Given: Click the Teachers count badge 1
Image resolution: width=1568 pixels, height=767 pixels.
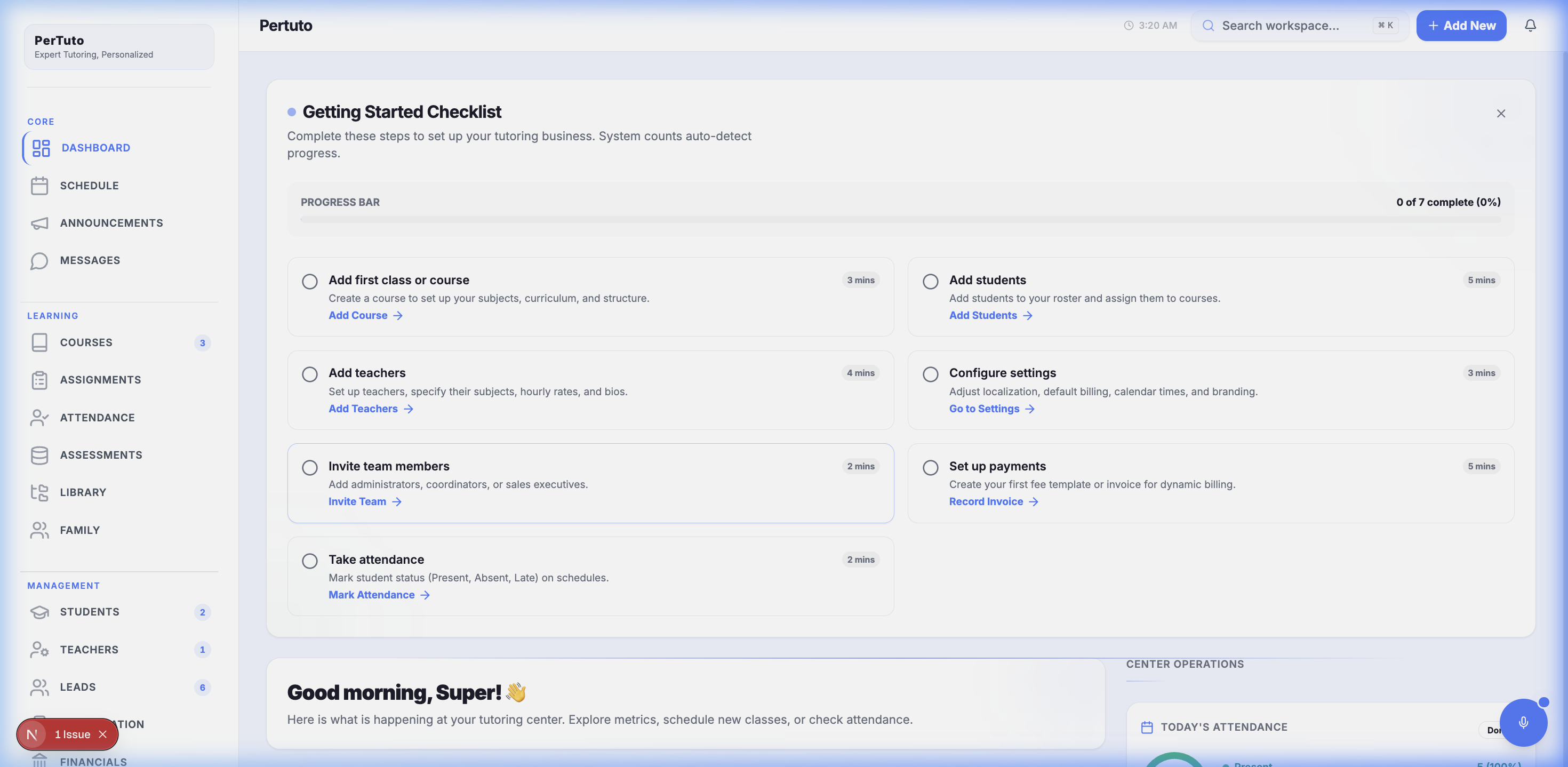Looking at the screenshot, I should pyautogui.click(x=203, y=650).
